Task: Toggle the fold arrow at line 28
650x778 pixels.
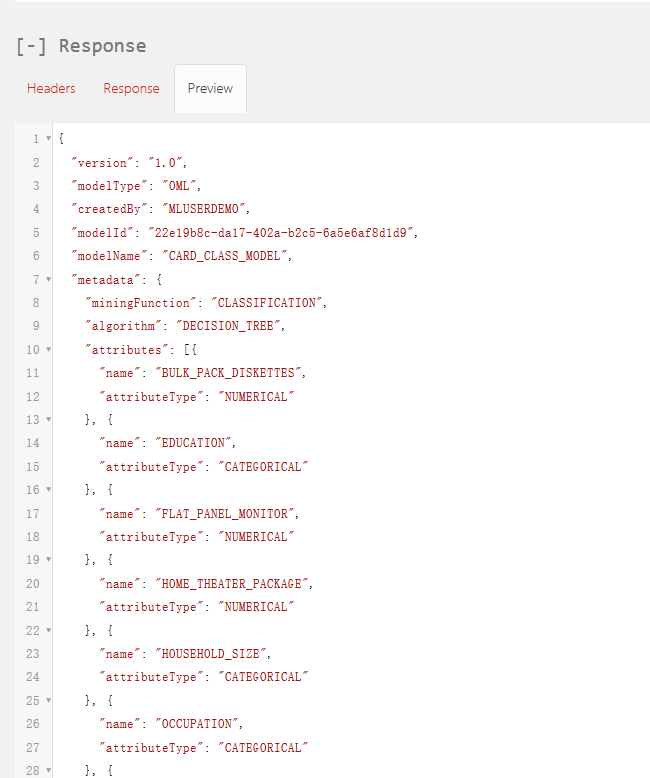Action: click(x=49, y=771)
